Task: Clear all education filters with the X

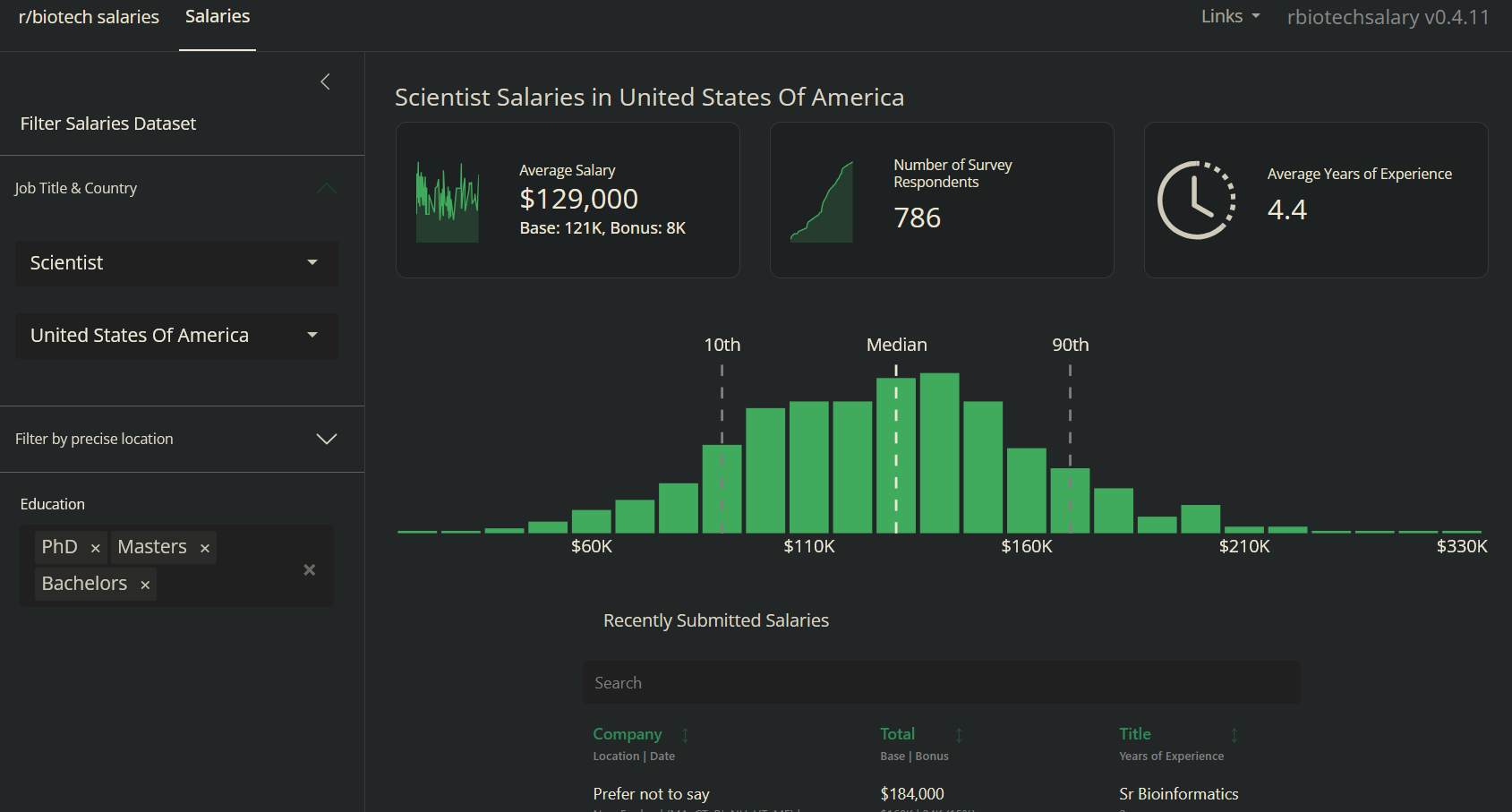Action: point(310,570)
